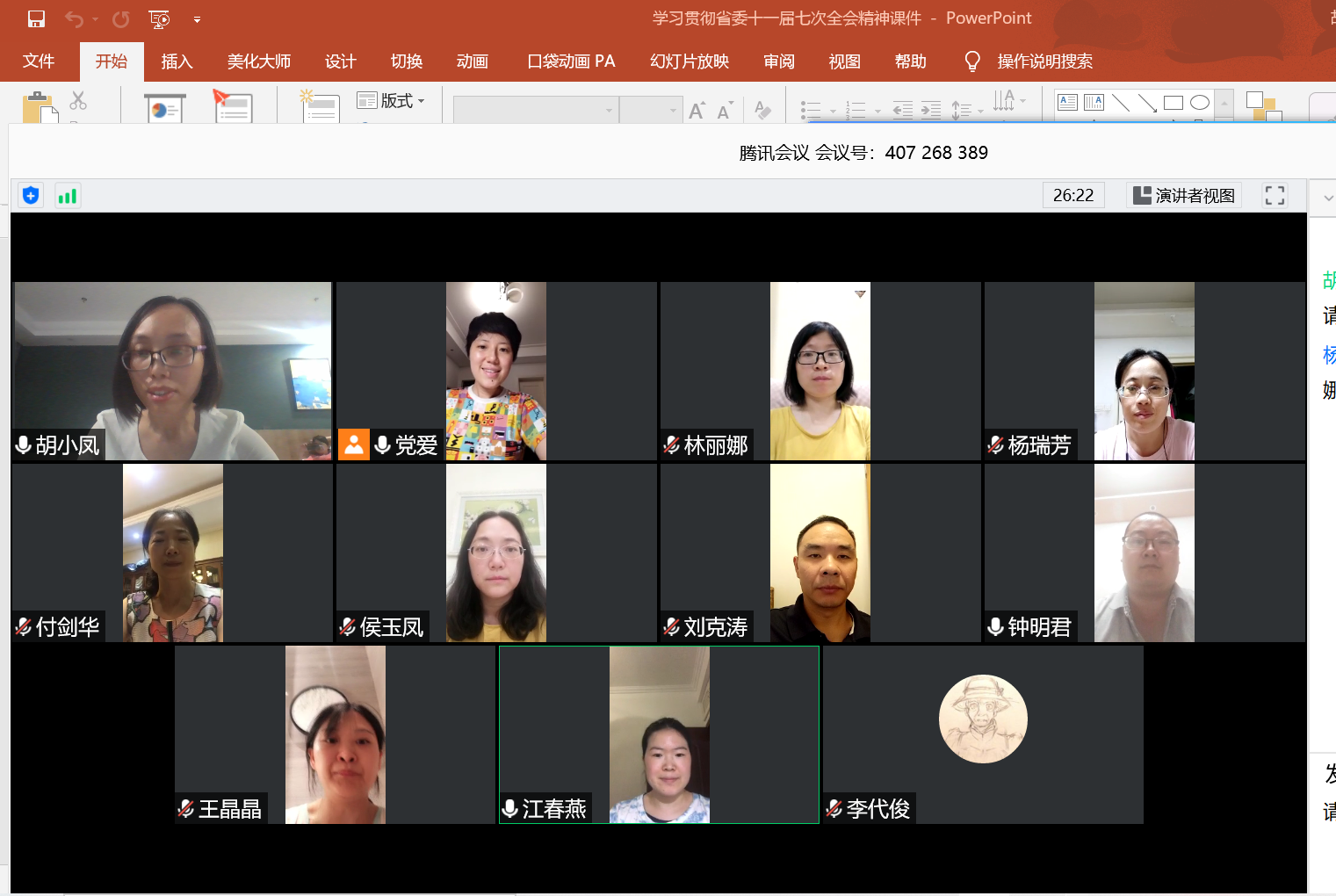1336x896 pixels.
Task: Expand the customize quick access toolbar arrow
Action: click(197, 19)
